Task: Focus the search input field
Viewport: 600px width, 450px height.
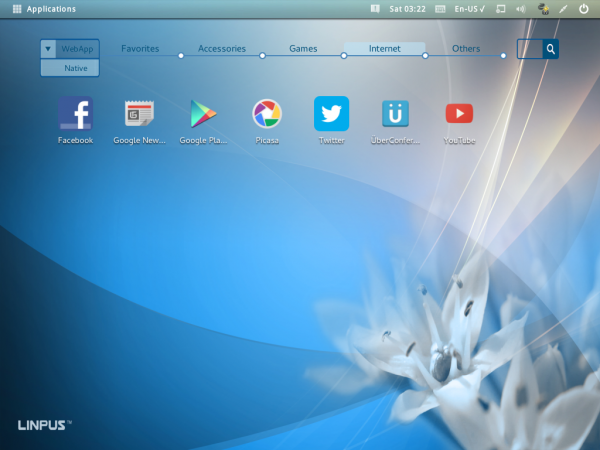Action: (x=530, y=49)
